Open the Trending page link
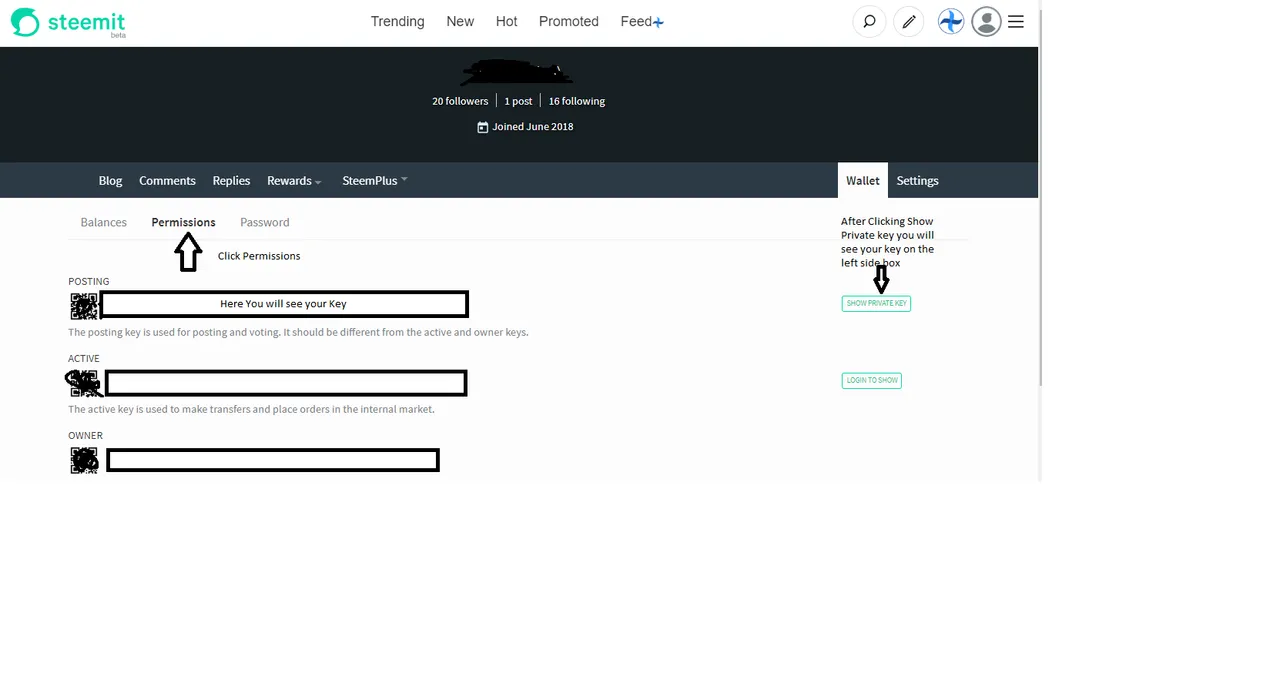The image size is (1280, 673). (397, 21)
